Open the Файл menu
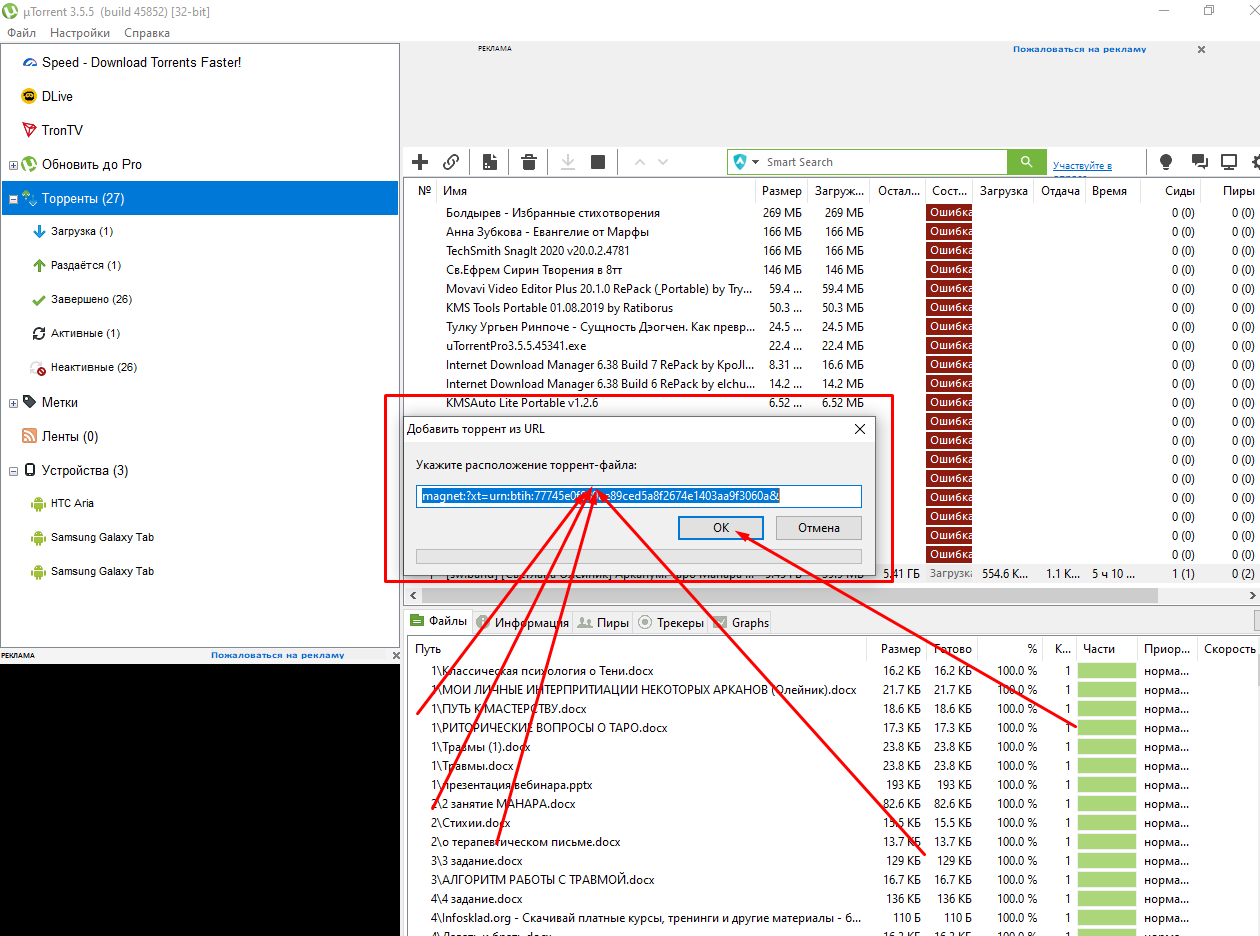 [21, 33]
